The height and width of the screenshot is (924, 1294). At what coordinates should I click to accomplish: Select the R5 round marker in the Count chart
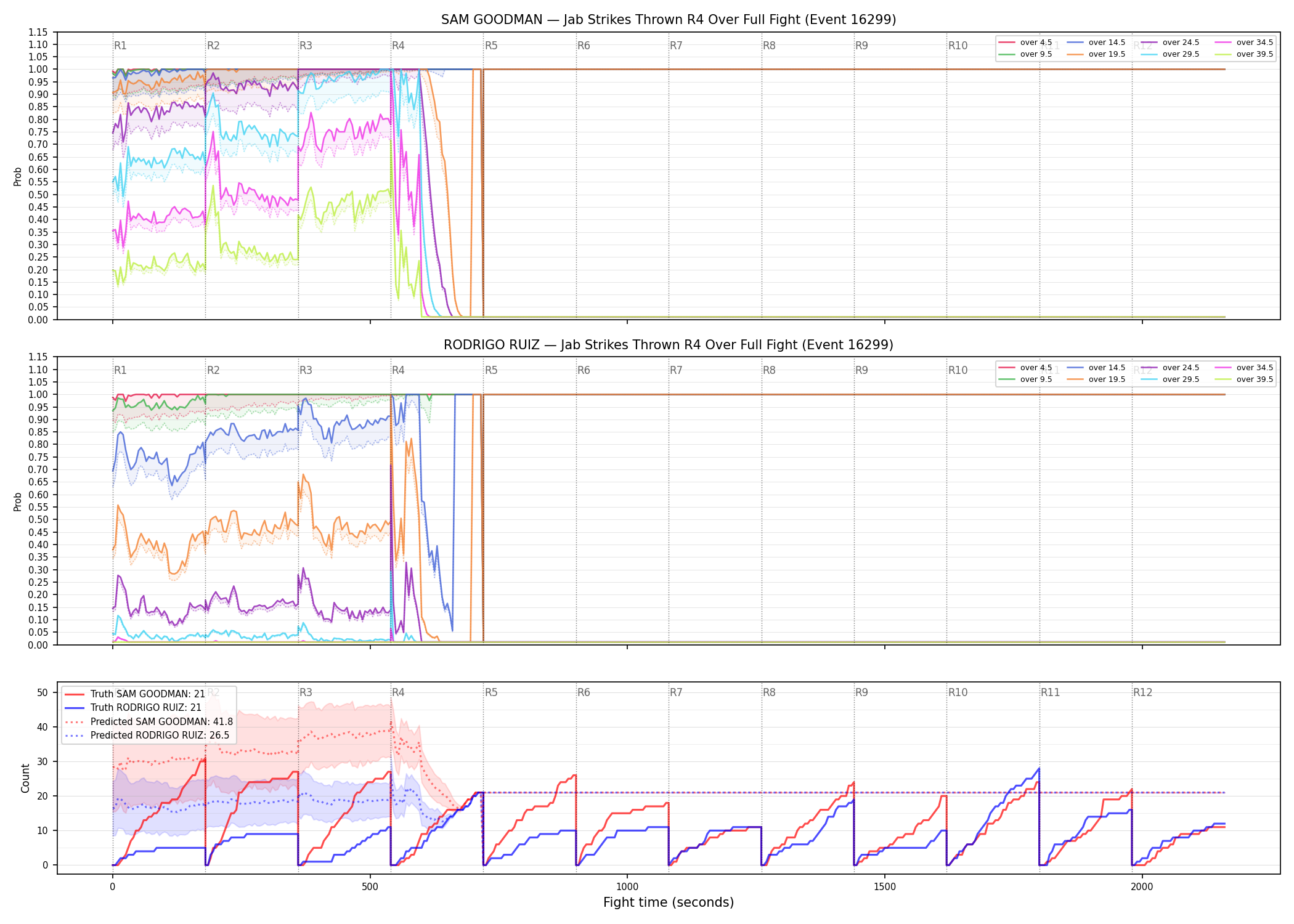coord(491,692)
